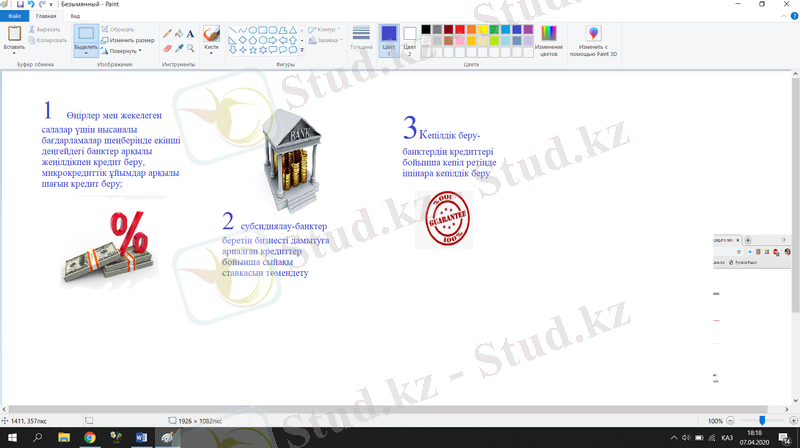The image size is (800, 448).
Task: Click Изменить с помощью Paint 3D
Action: [x=593, y=41]
